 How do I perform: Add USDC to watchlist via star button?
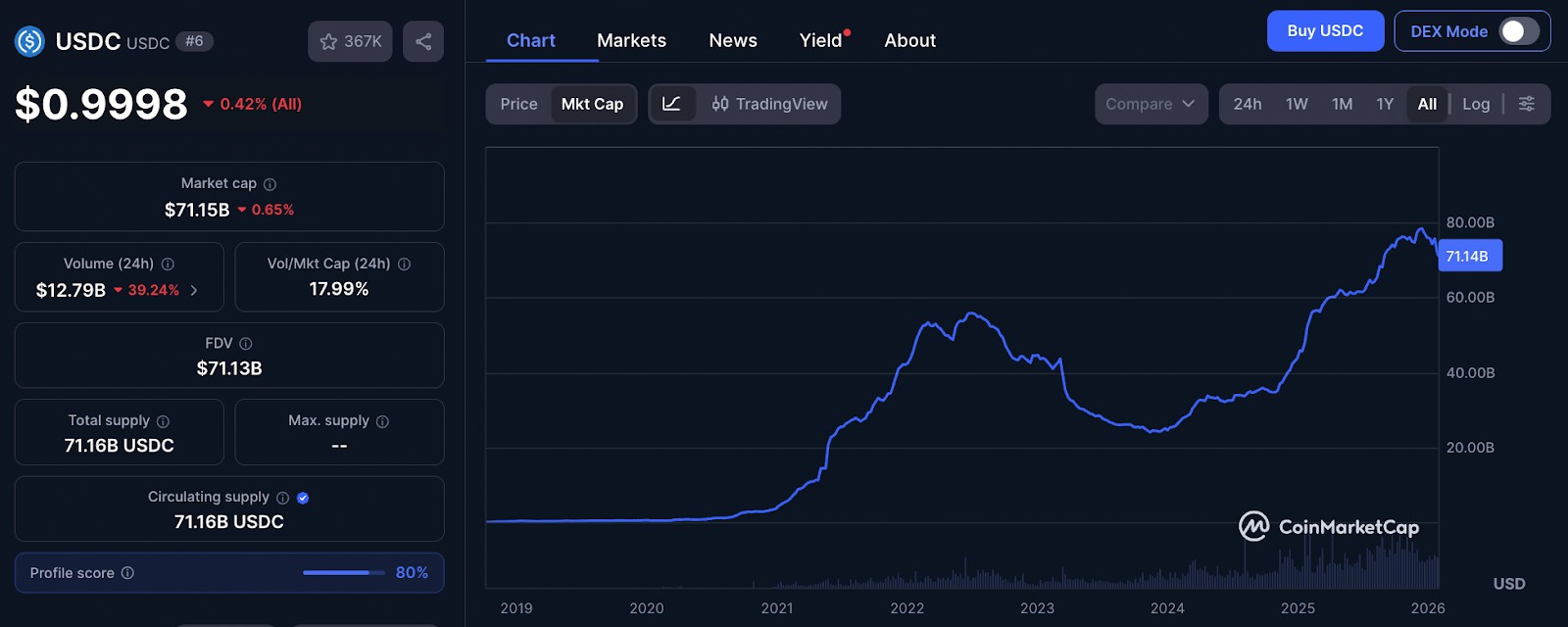coord(350,41)
